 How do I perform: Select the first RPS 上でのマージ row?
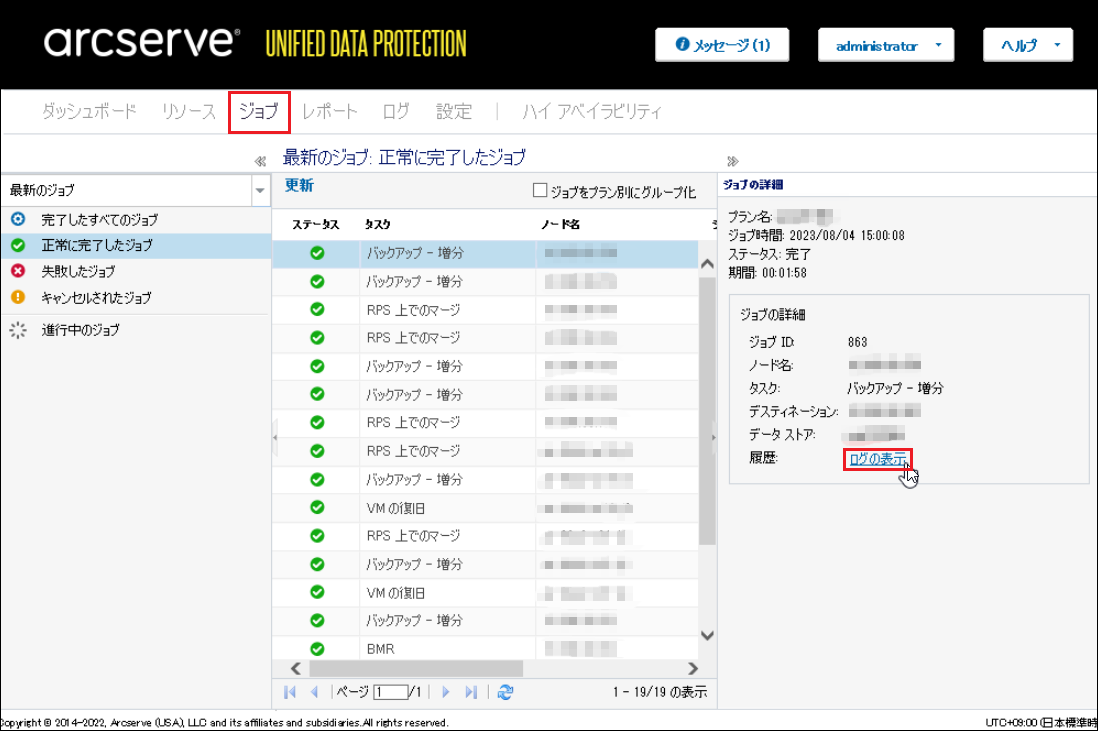click(485, 310)
